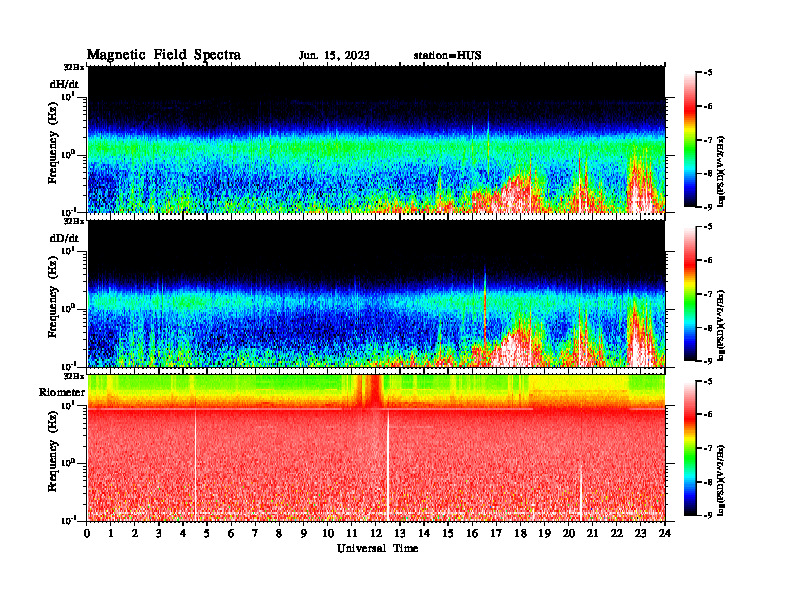
Task: Click the '17' hour tick label
Action: [496, 533]
